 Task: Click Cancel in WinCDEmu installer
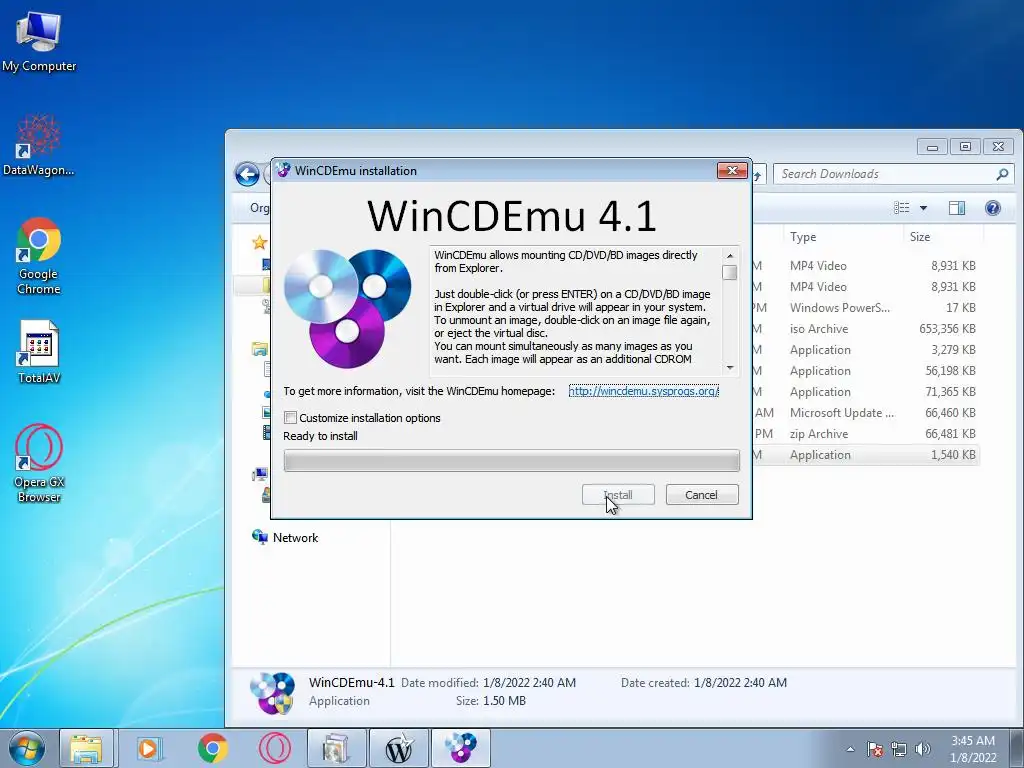[x=702, y=494]
